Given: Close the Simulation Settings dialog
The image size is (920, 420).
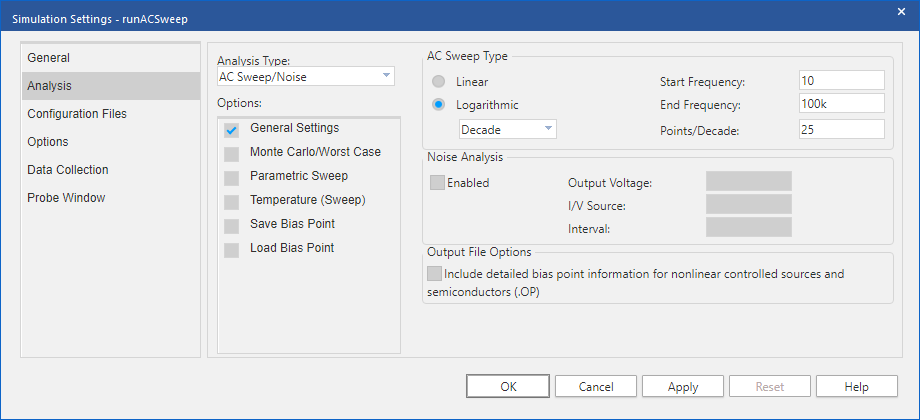Looking at the screenshot, I should coord(901,11).
